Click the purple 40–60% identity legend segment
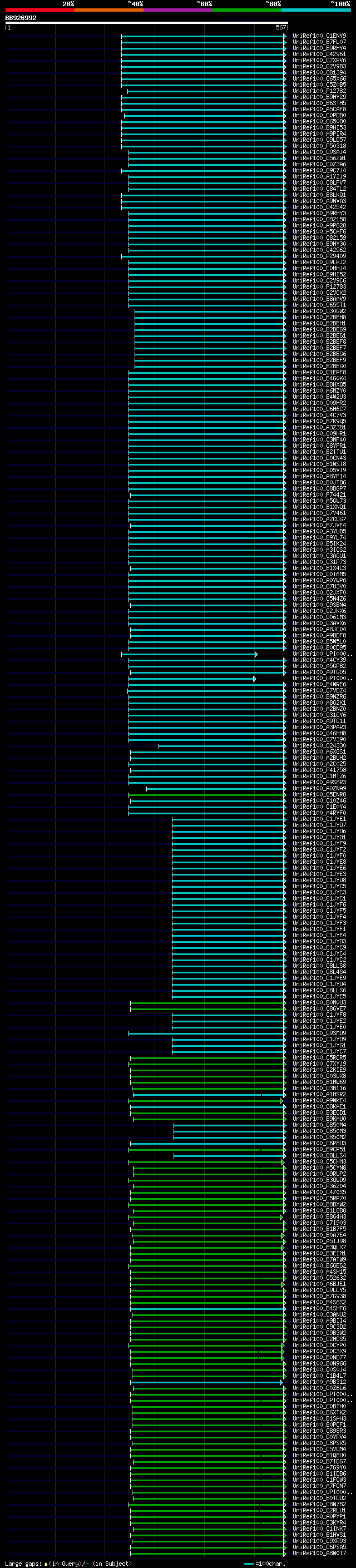The image size is (356, 1568). (x=179, y=10)
